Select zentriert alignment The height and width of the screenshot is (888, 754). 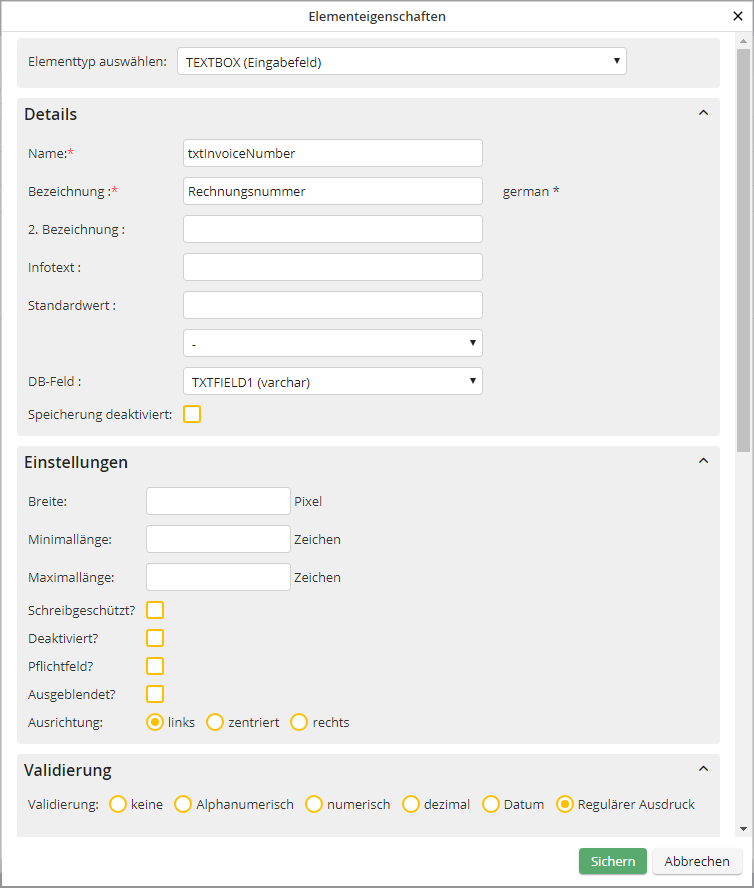[x=215, y=722]
